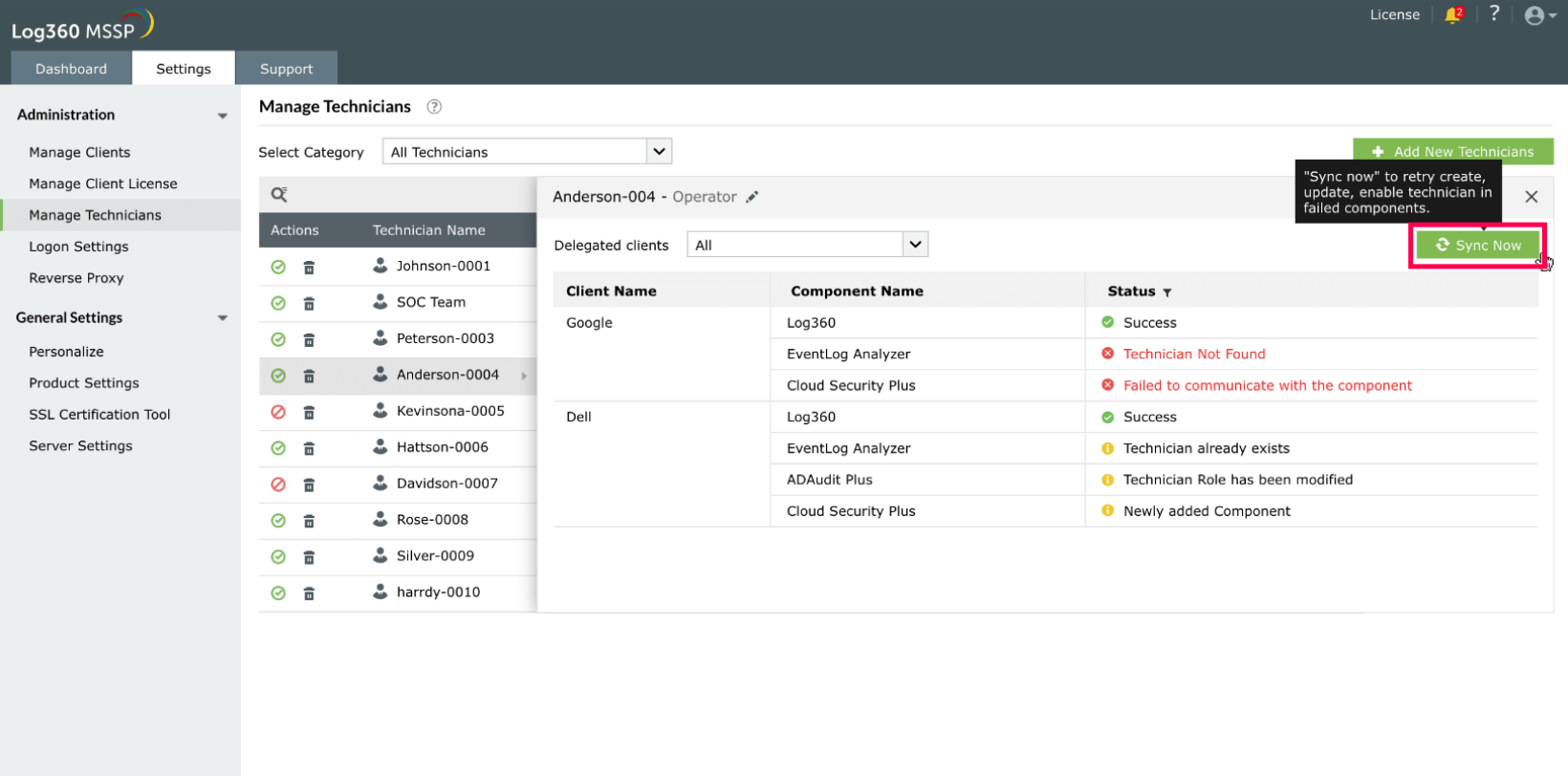Delete technician Davidson-0007
The image size is (1568, 776).
pos(309,485)
